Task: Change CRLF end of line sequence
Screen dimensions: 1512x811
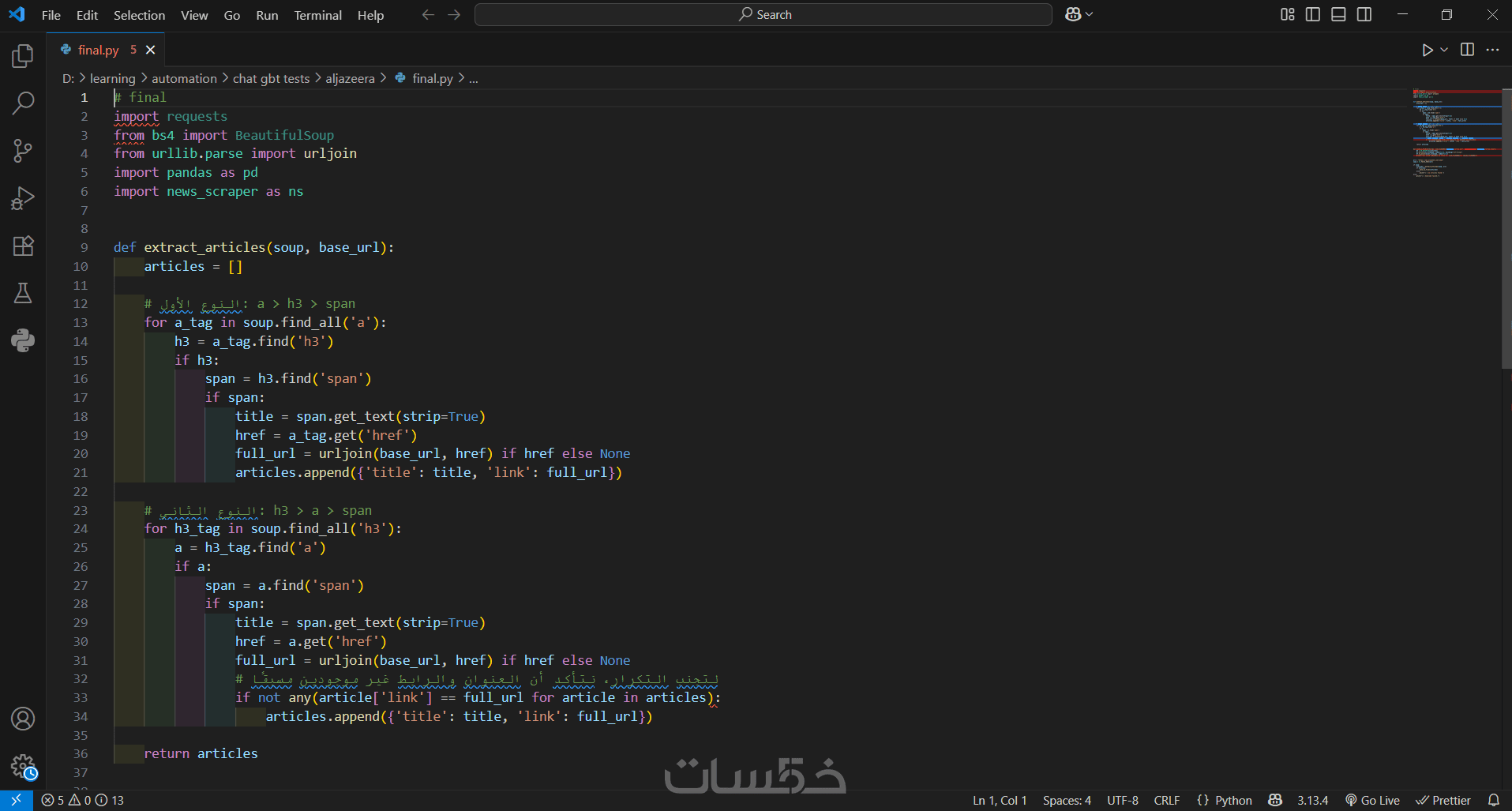Action: point(1166,800)
